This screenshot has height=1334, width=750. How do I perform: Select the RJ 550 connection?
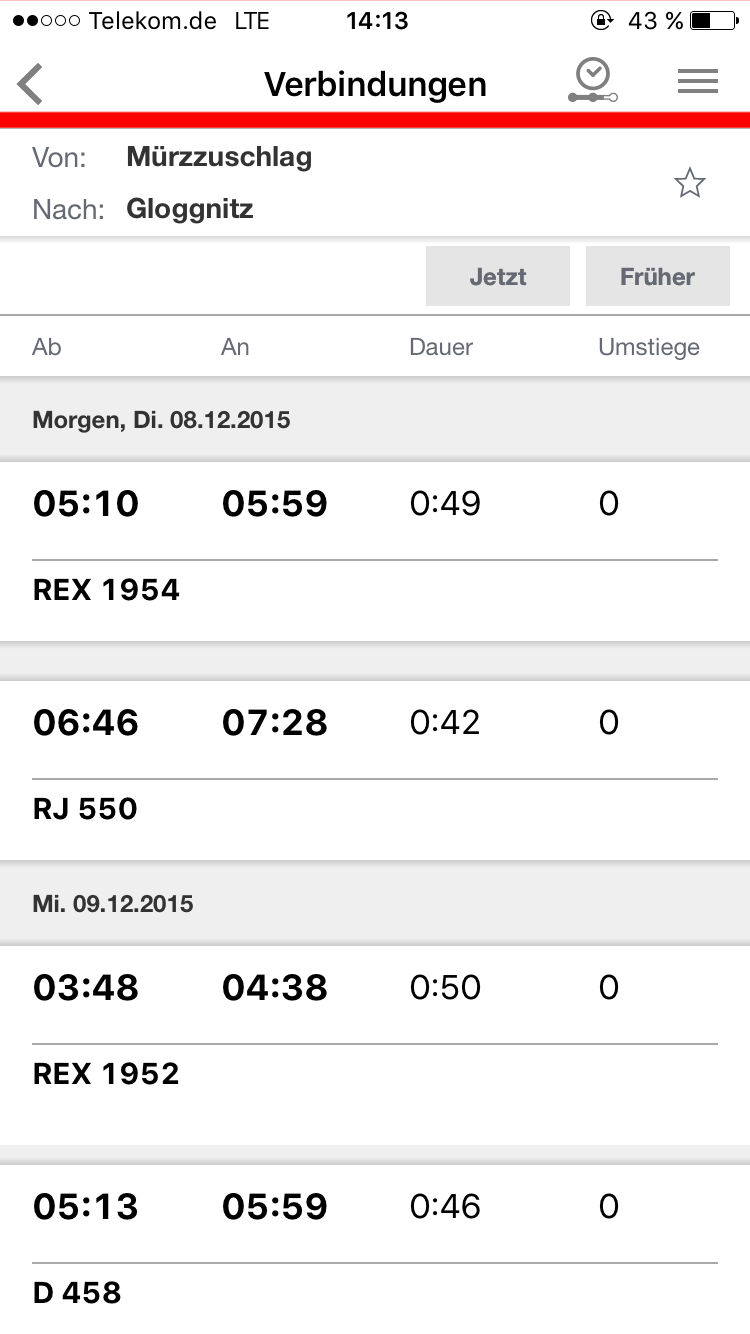click(374, 770)
